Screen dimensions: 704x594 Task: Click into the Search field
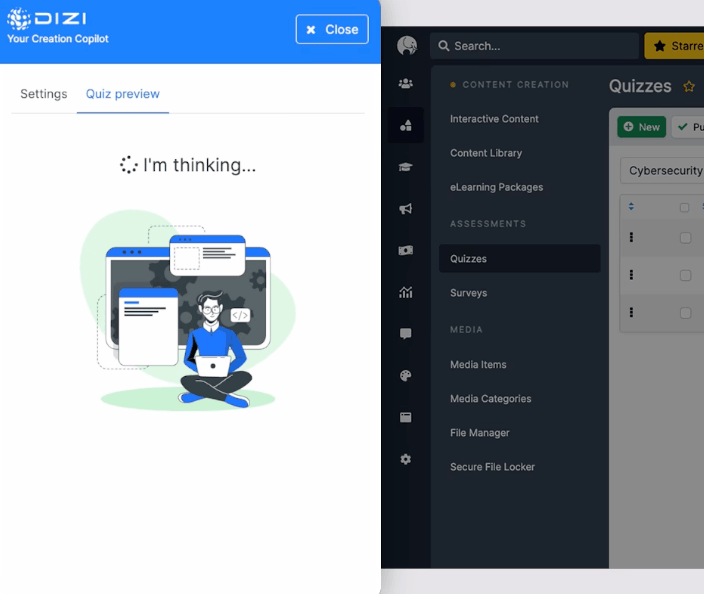[540, 46]
